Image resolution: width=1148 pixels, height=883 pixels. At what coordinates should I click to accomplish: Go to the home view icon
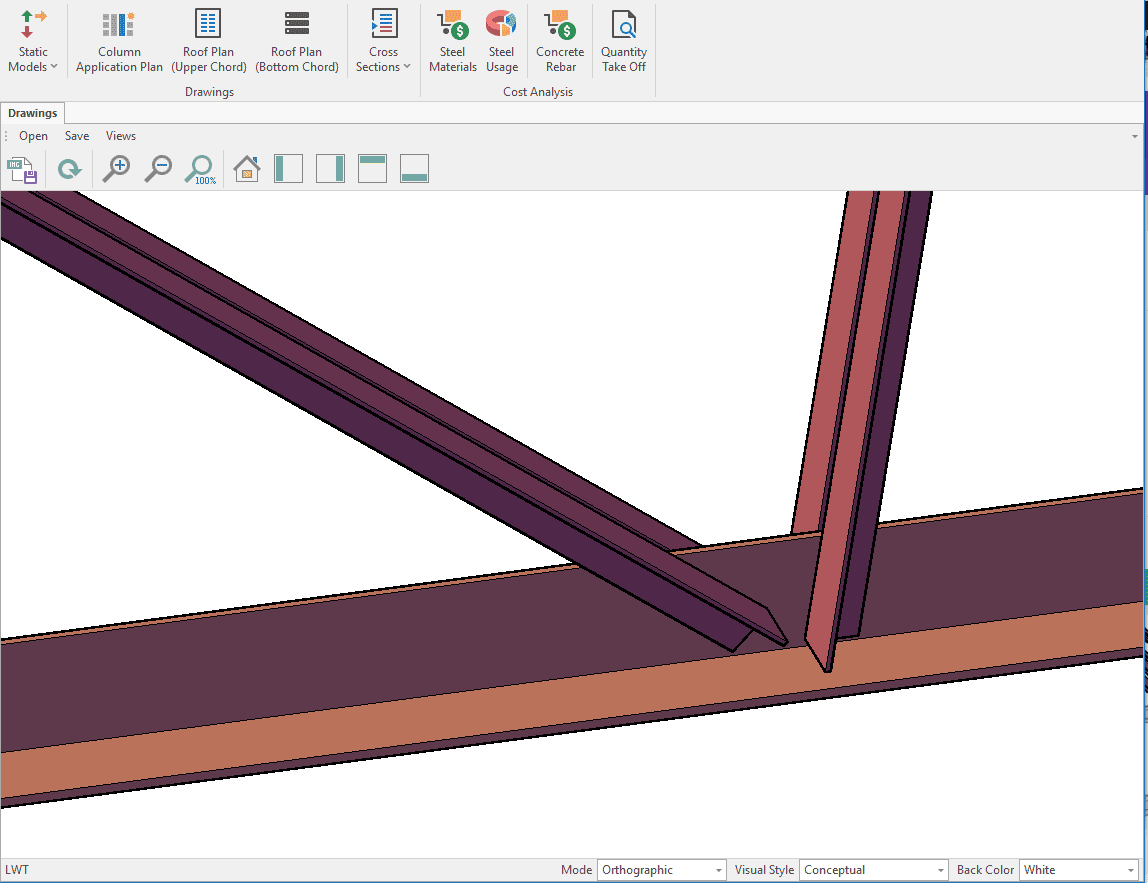[247, 169]
